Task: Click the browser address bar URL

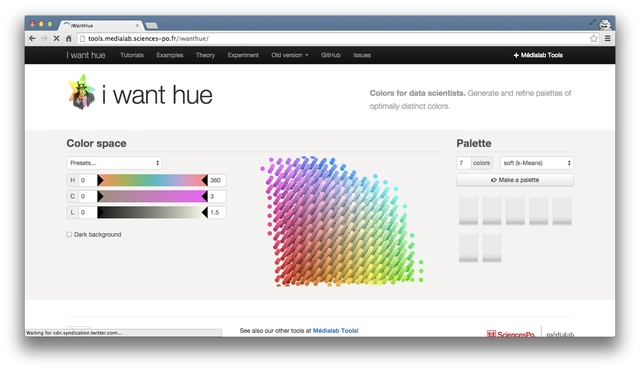Action: click(x=148, y=38)
